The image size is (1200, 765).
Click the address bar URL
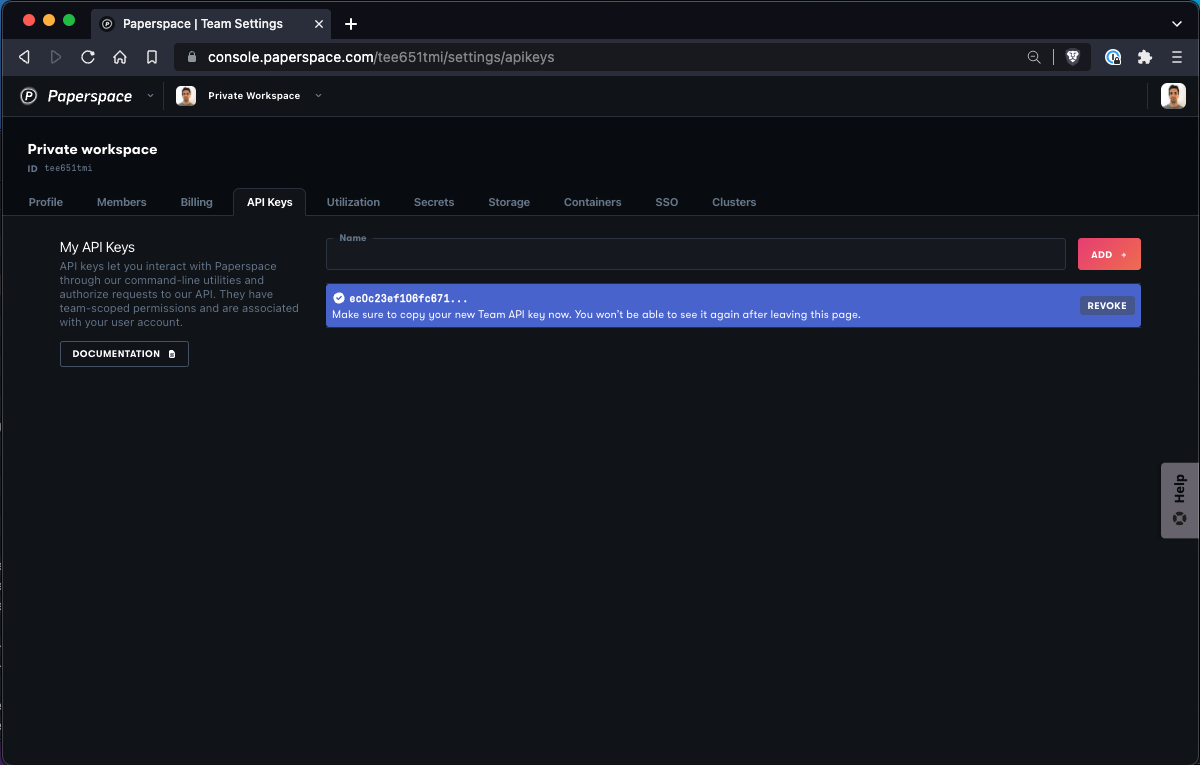tap(381, 57)
